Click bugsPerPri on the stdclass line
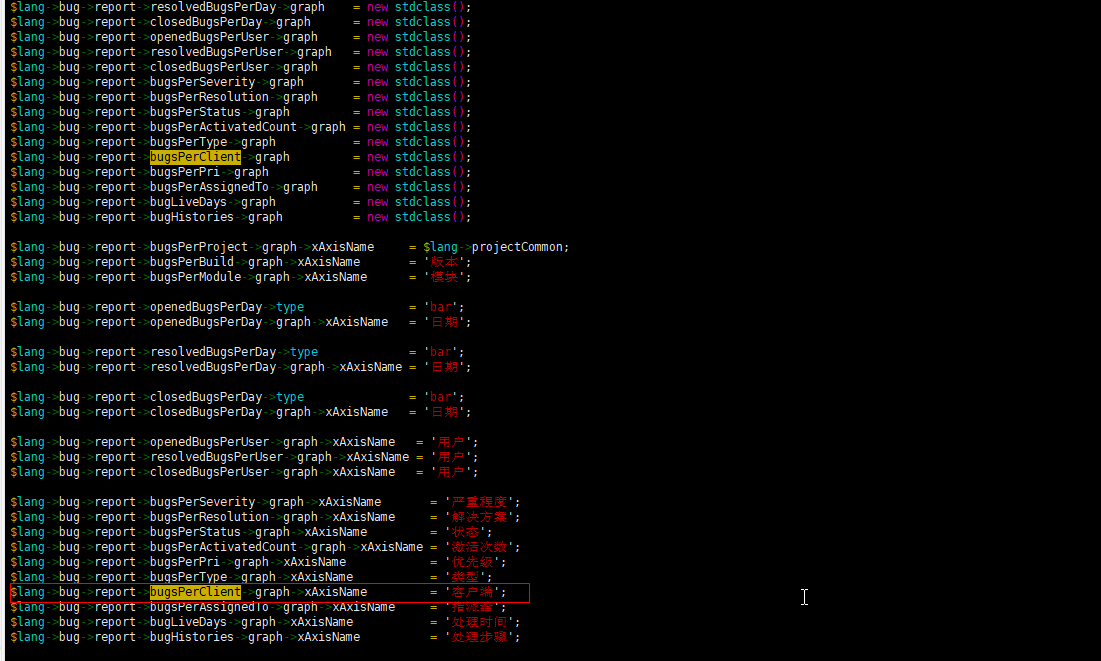Screen dimensions: 1101x661 (185, 172)
